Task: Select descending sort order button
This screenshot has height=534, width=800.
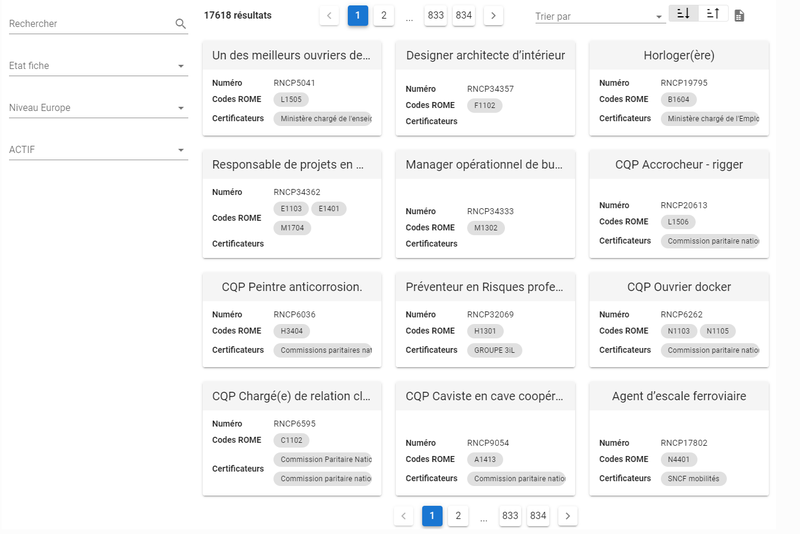Action: [683, 14]
